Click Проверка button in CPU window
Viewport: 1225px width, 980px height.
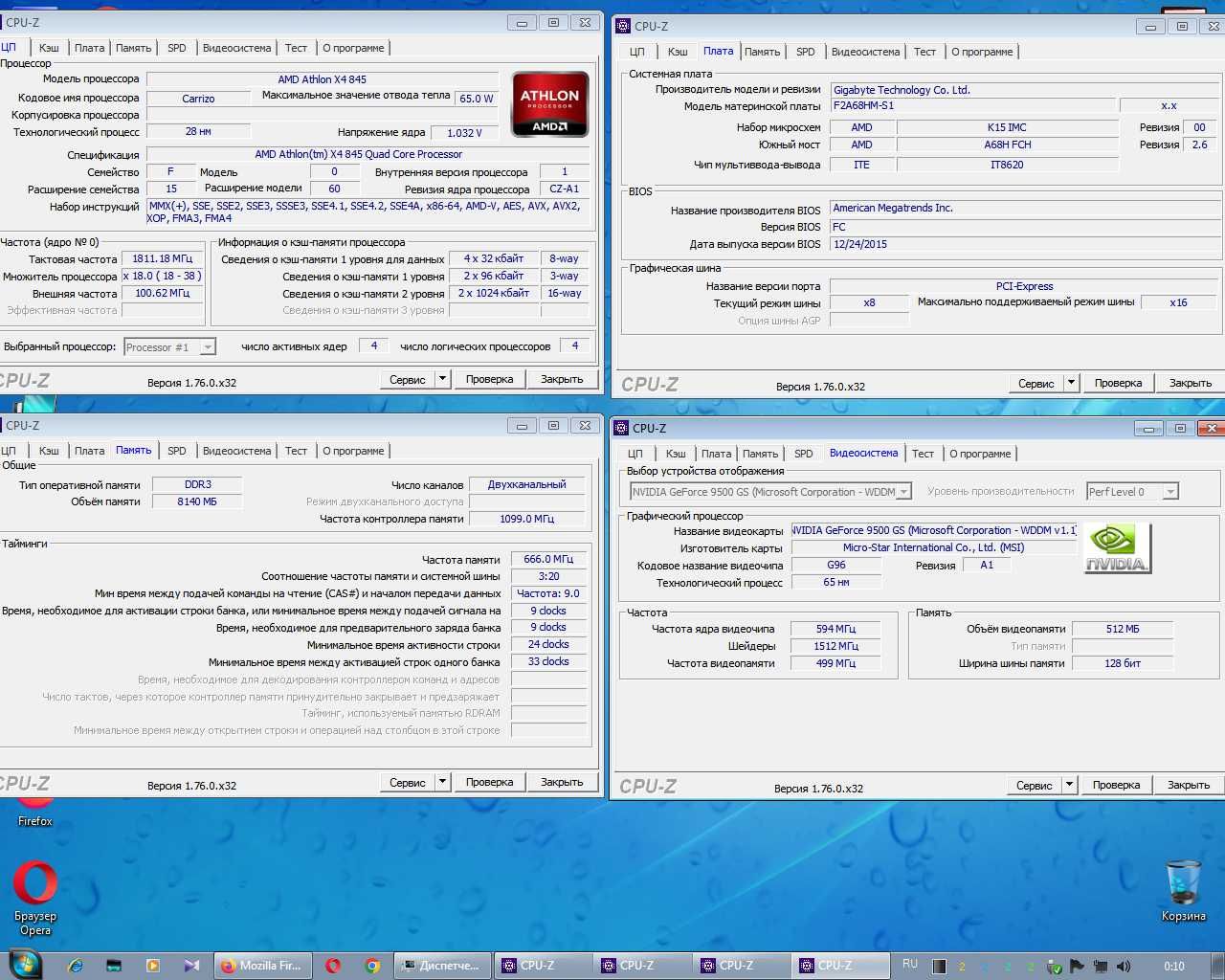pyautogui.click(x=490, y=379)
